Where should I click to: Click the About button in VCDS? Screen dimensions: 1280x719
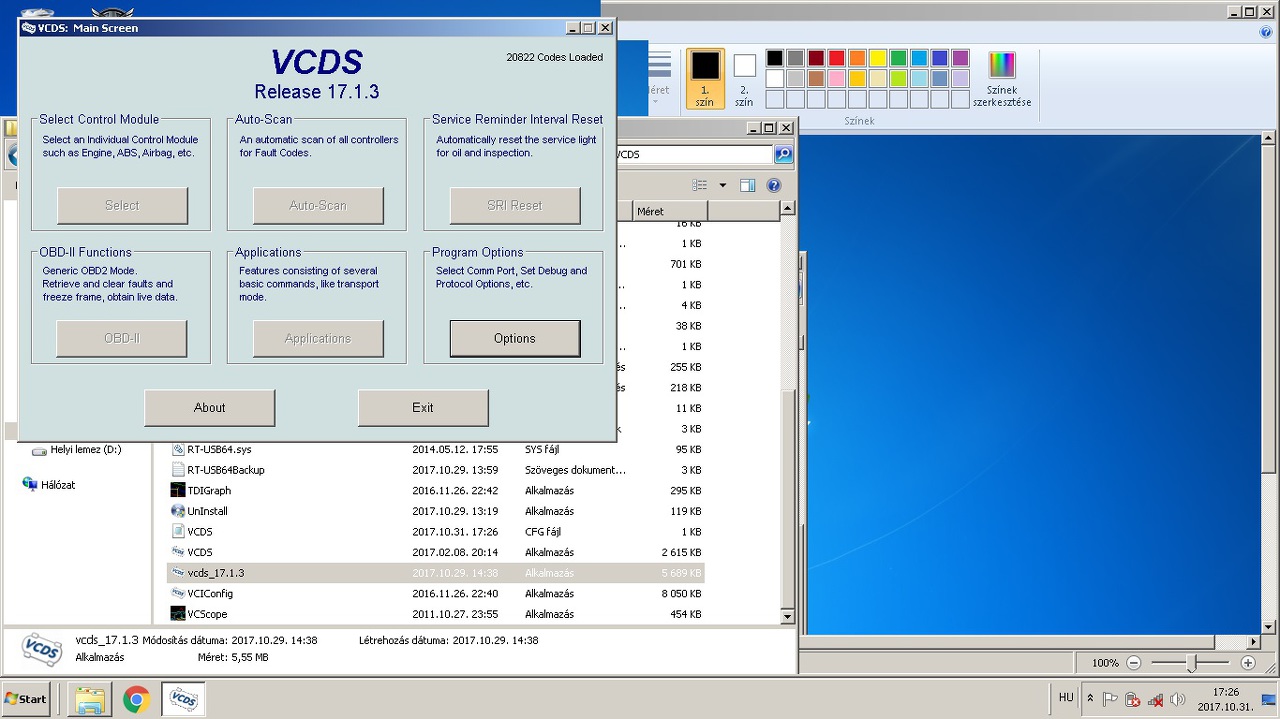tap(210, 407)
